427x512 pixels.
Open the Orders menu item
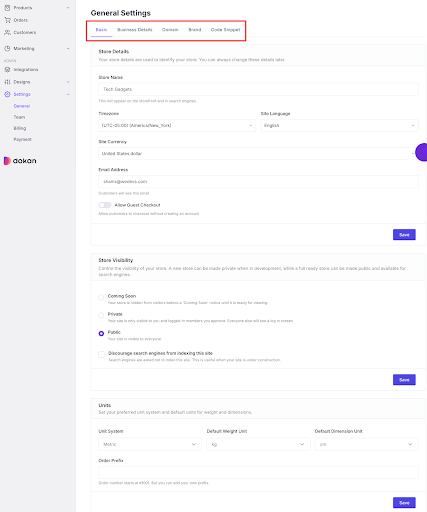(21, 20)
